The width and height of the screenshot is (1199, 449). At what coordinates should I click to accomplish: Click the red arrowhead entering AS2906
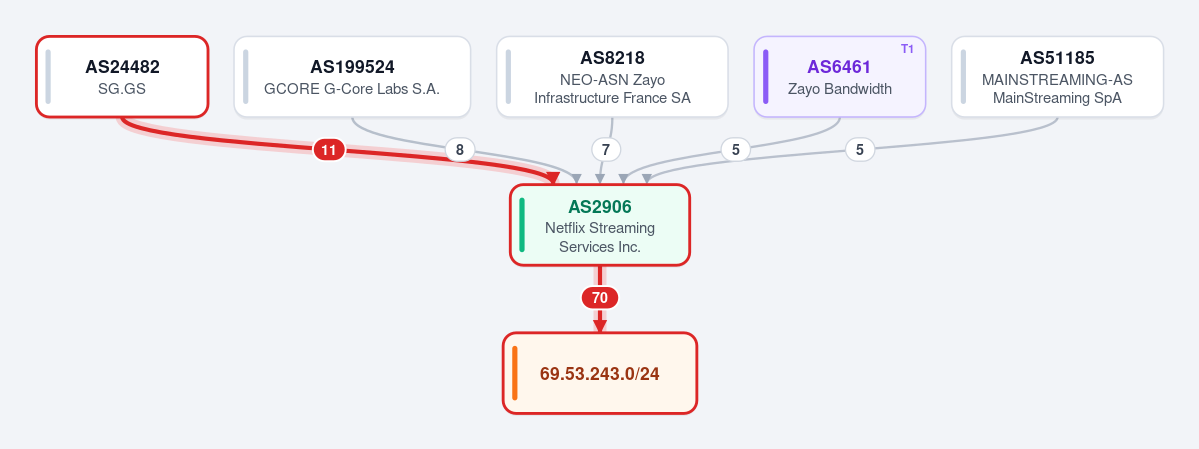pyautogui.click(x=552, y=179)
